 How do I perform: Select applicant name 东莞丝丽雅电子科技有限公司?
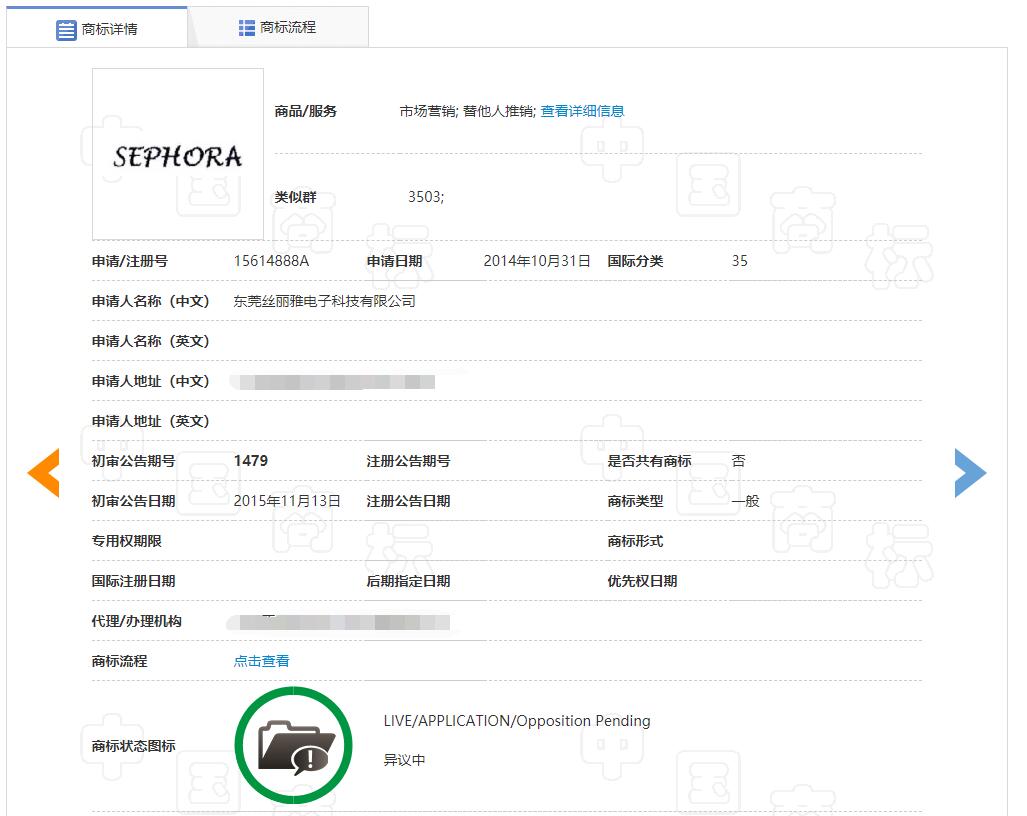(324, 301)
